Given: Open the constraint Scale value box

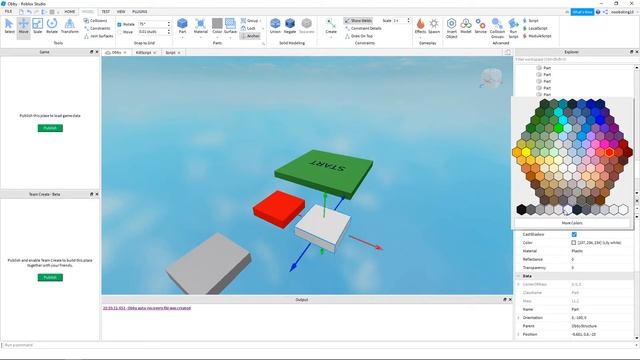Looking at the screenshot, I should coord(402,20).
